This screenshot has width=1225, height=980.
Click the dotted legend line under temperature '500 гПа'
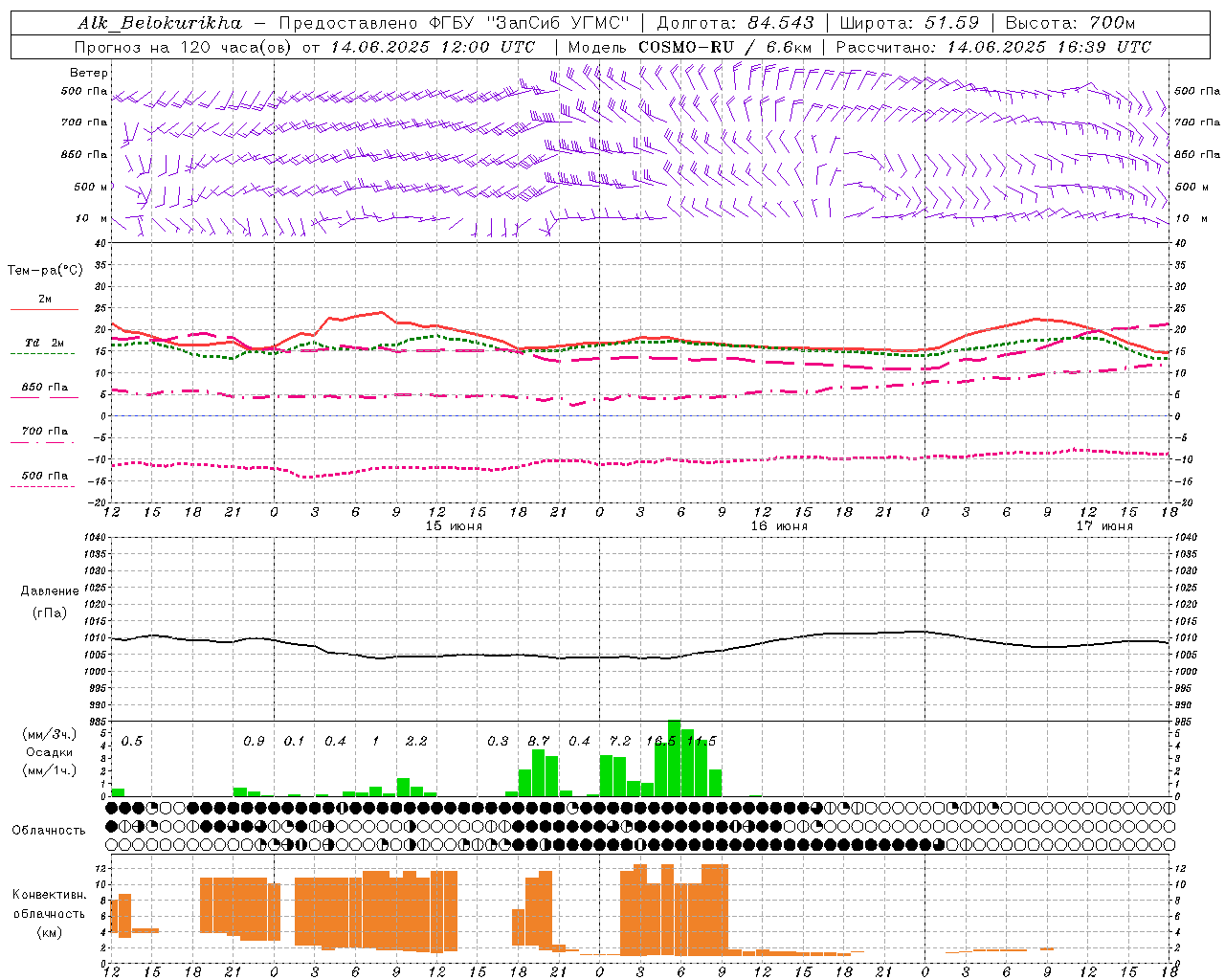[x=42, y=487]
